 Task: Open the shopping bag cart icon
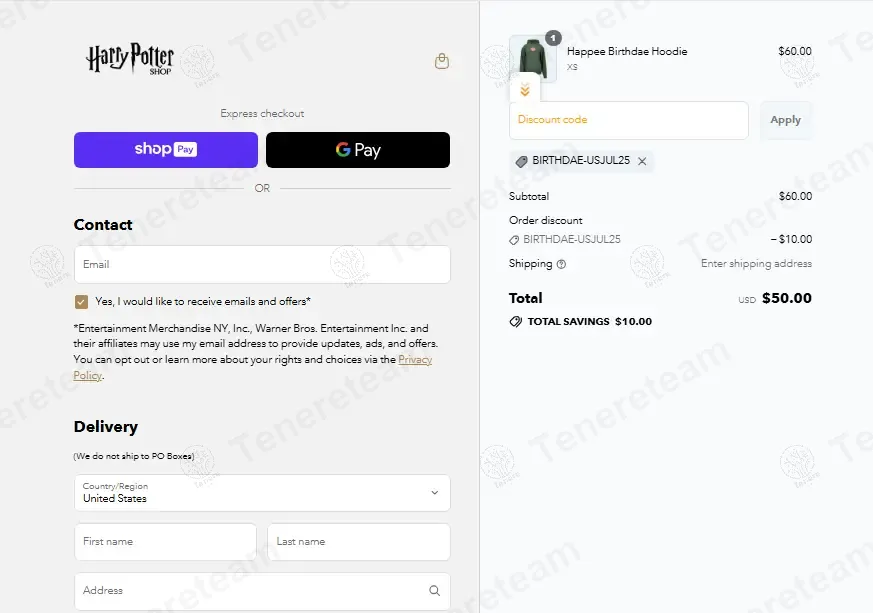click(x=442, y=61)
